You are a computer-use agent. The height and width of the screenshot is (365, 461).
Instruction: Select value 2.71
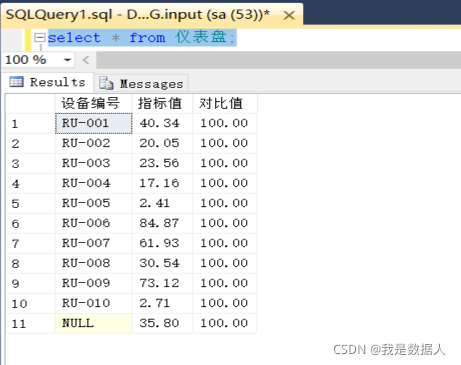pos(162,303)
